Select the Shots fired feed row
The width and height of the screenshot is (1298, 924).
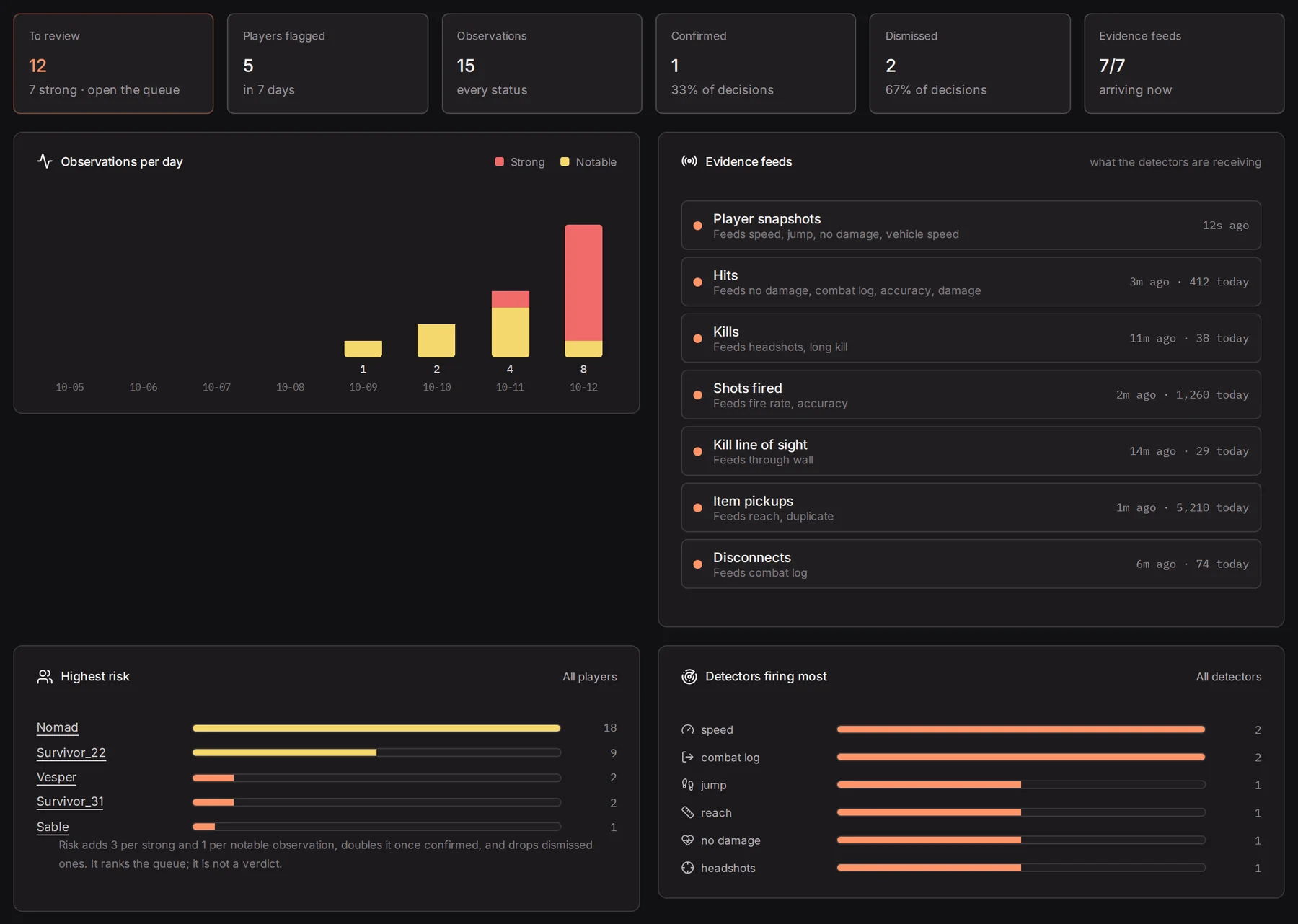coord(971,395)
